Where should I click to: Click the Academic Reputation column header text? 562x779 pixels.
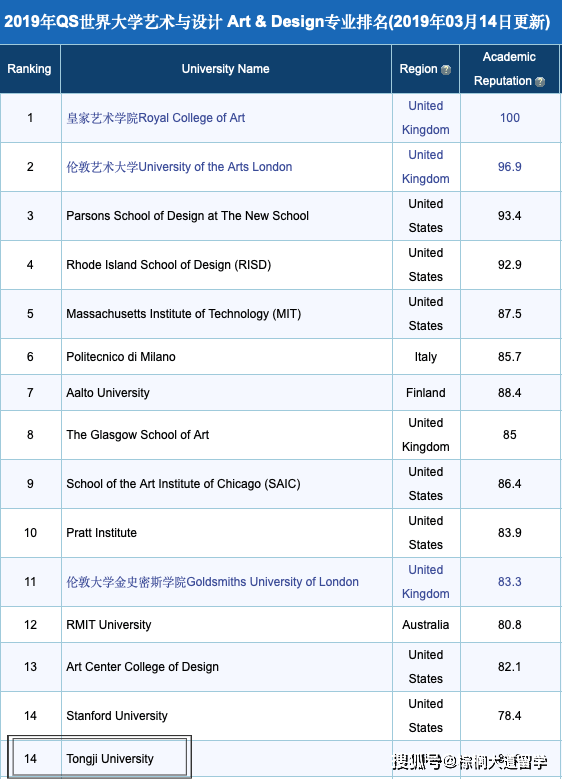point(509,69)
